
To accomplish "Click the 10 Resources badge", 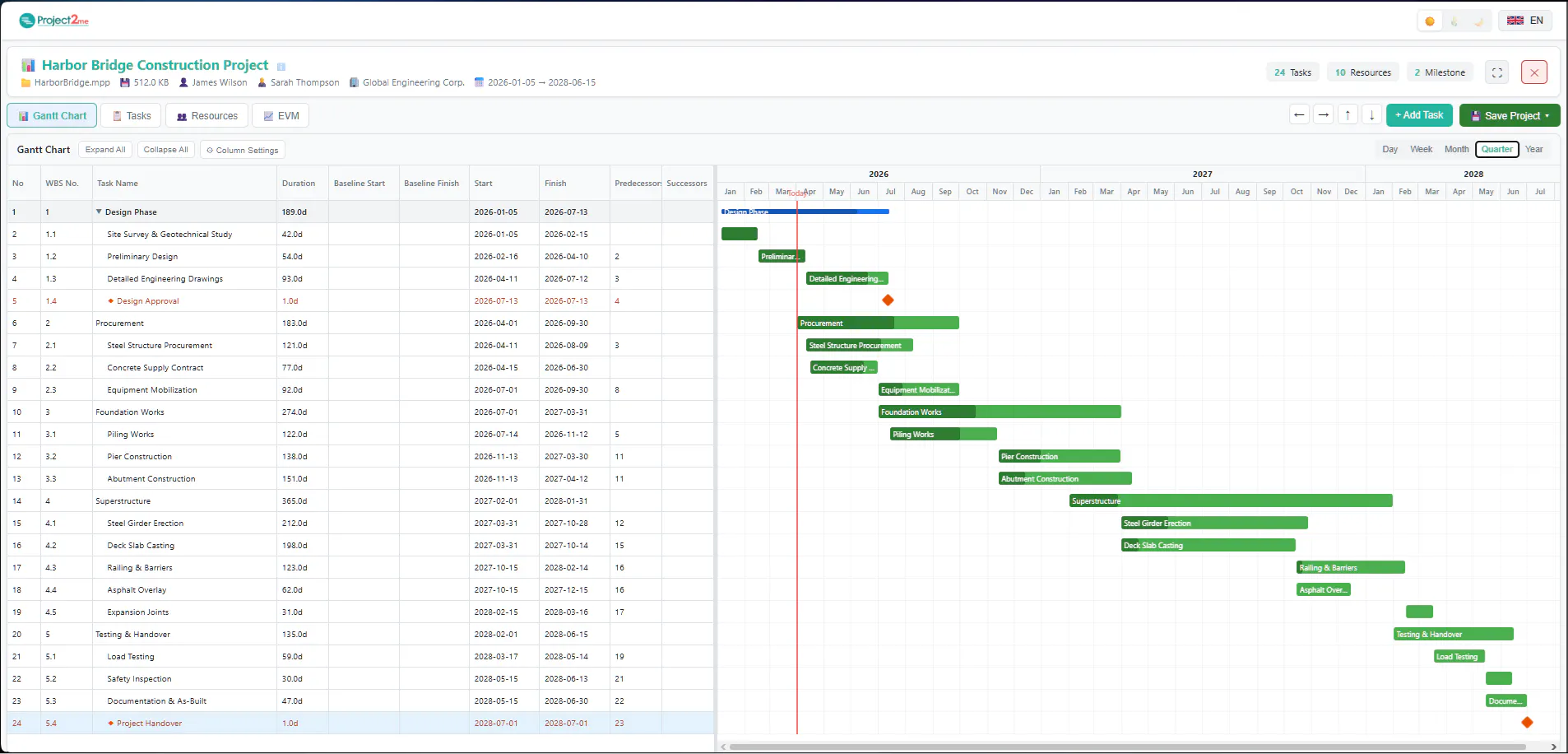I will pyautogui.click(x=1362, y=72).
